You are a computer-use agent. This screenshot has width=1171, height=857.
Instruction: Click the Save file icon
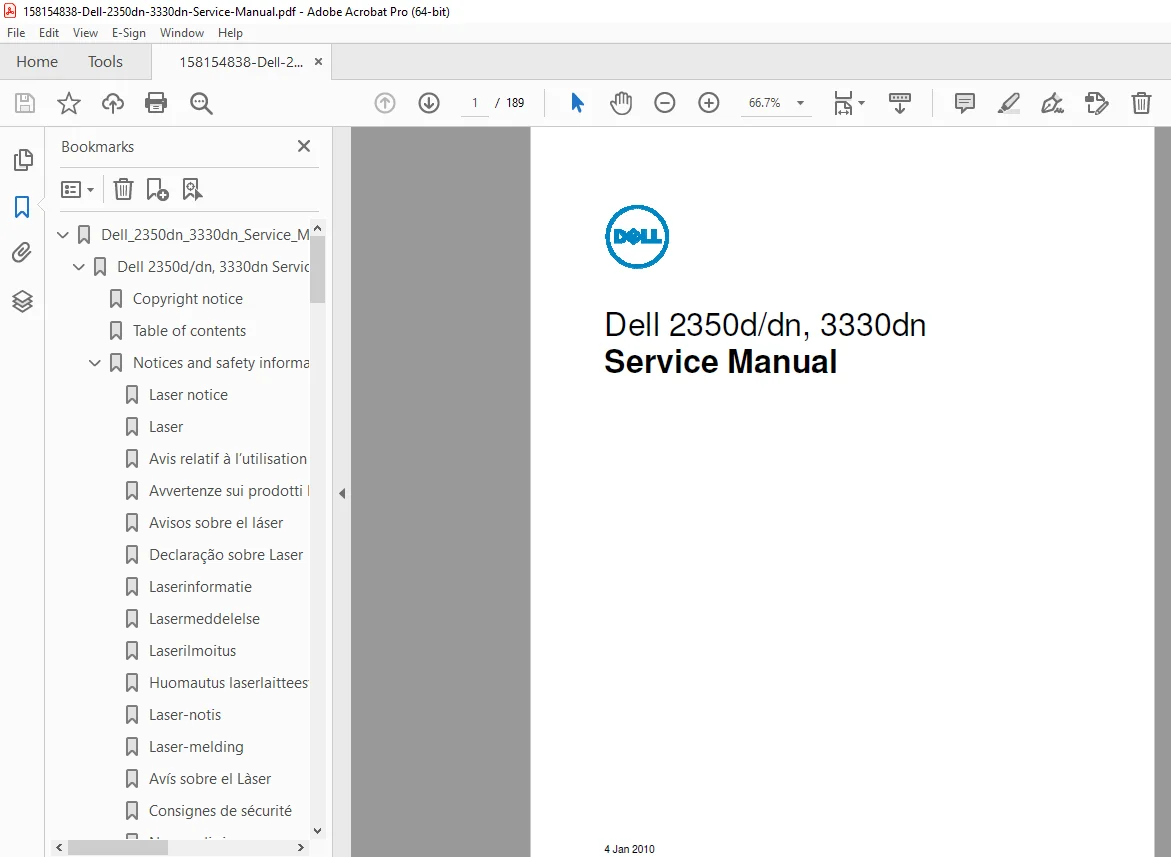pos(25,103)
